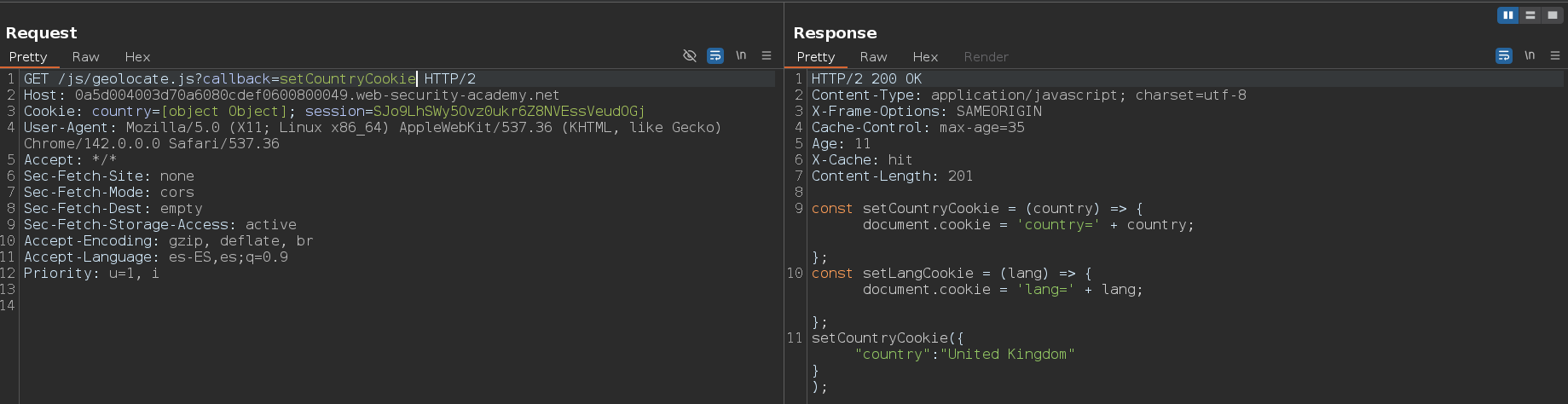Toggle hidden items eye icon in Request

(x=690, y=55)
